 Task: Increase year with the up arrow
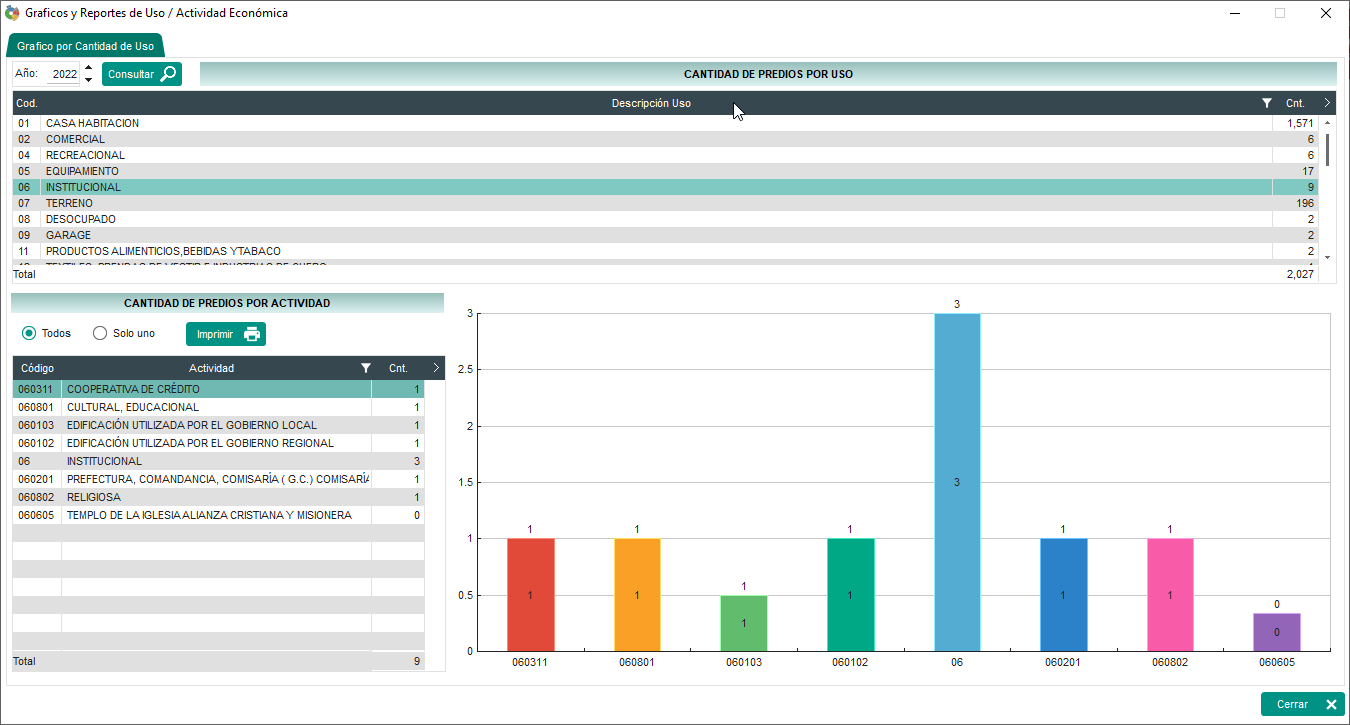click(x=88, y=68)
